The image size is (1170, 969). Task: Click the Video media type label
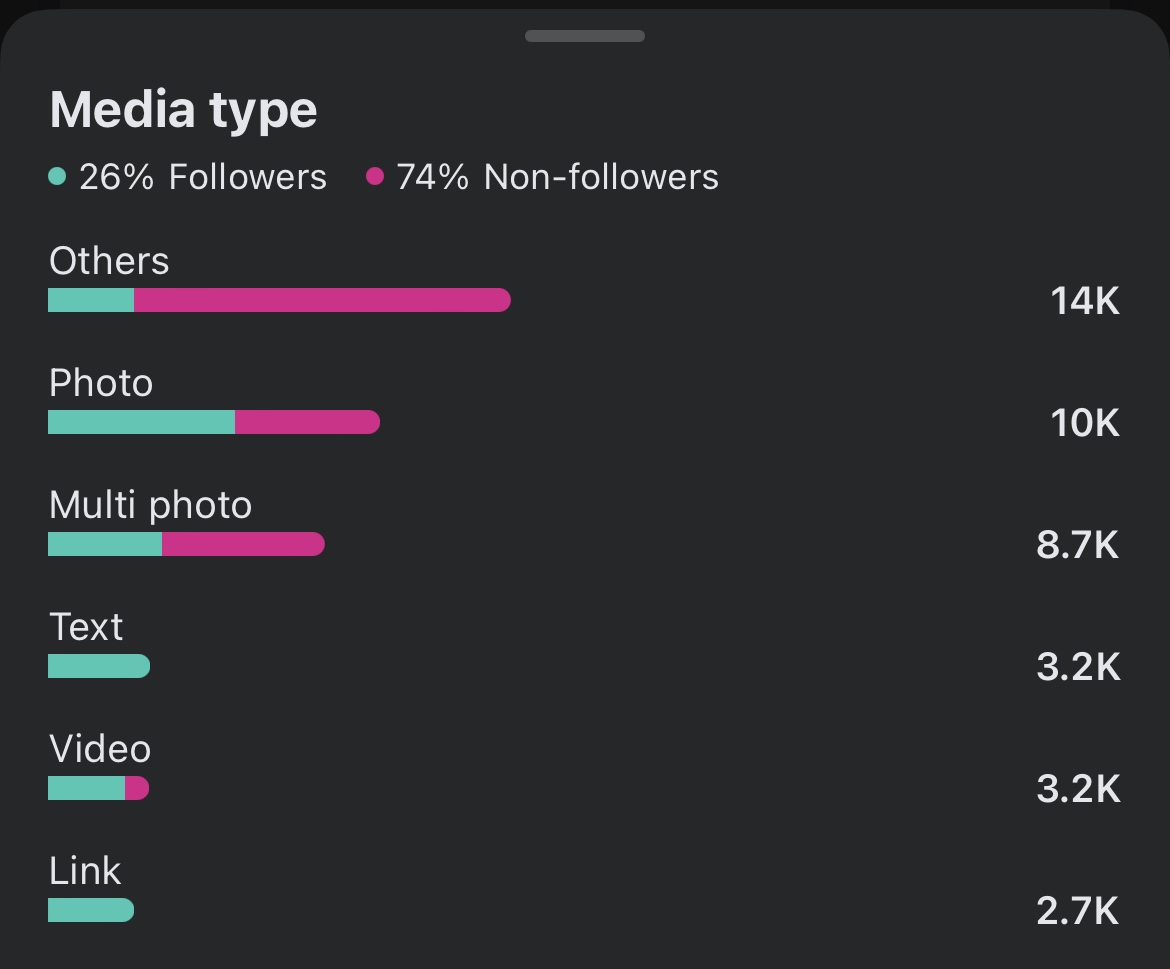(x=100, y=749)
